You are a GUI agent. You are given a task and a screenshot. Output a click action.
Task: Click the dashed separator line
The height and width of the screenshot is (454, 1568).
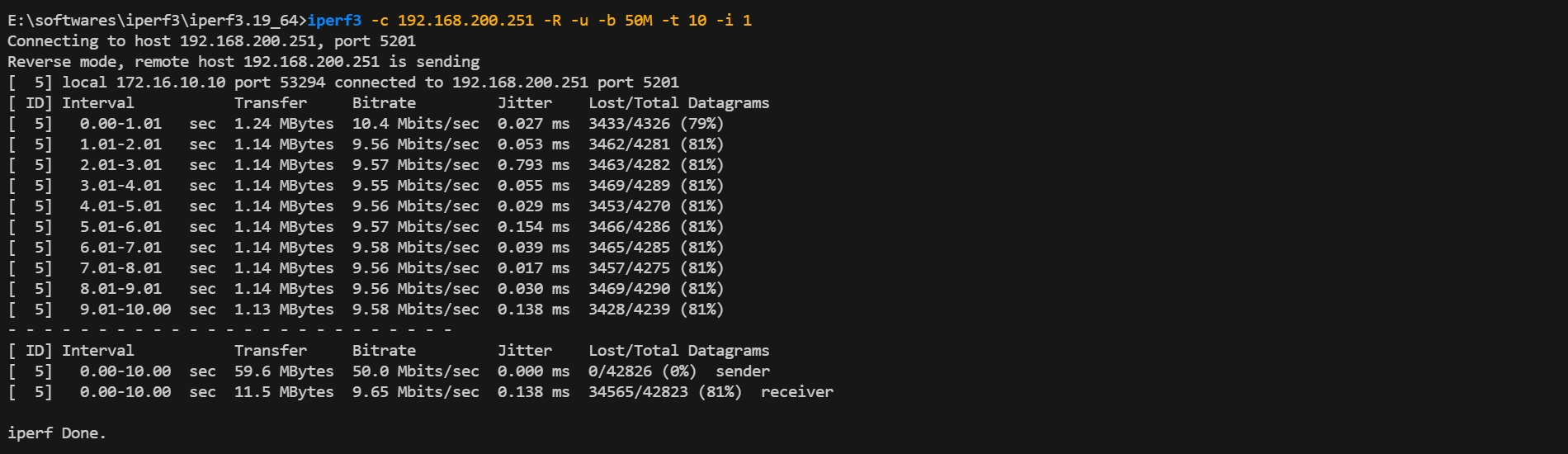click(x=229, y=330)
